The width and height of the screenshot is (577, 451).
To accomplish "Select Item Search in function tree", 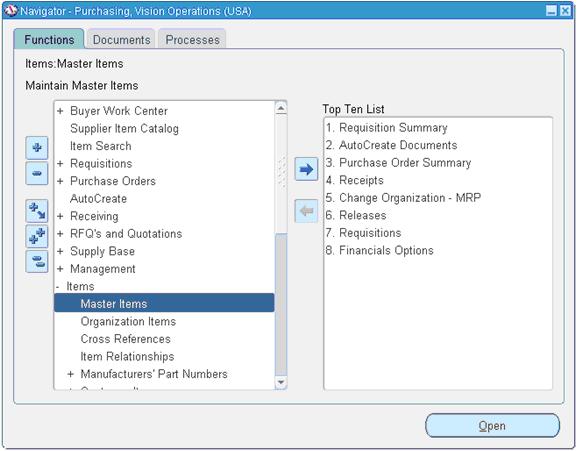I will point(100,146).
